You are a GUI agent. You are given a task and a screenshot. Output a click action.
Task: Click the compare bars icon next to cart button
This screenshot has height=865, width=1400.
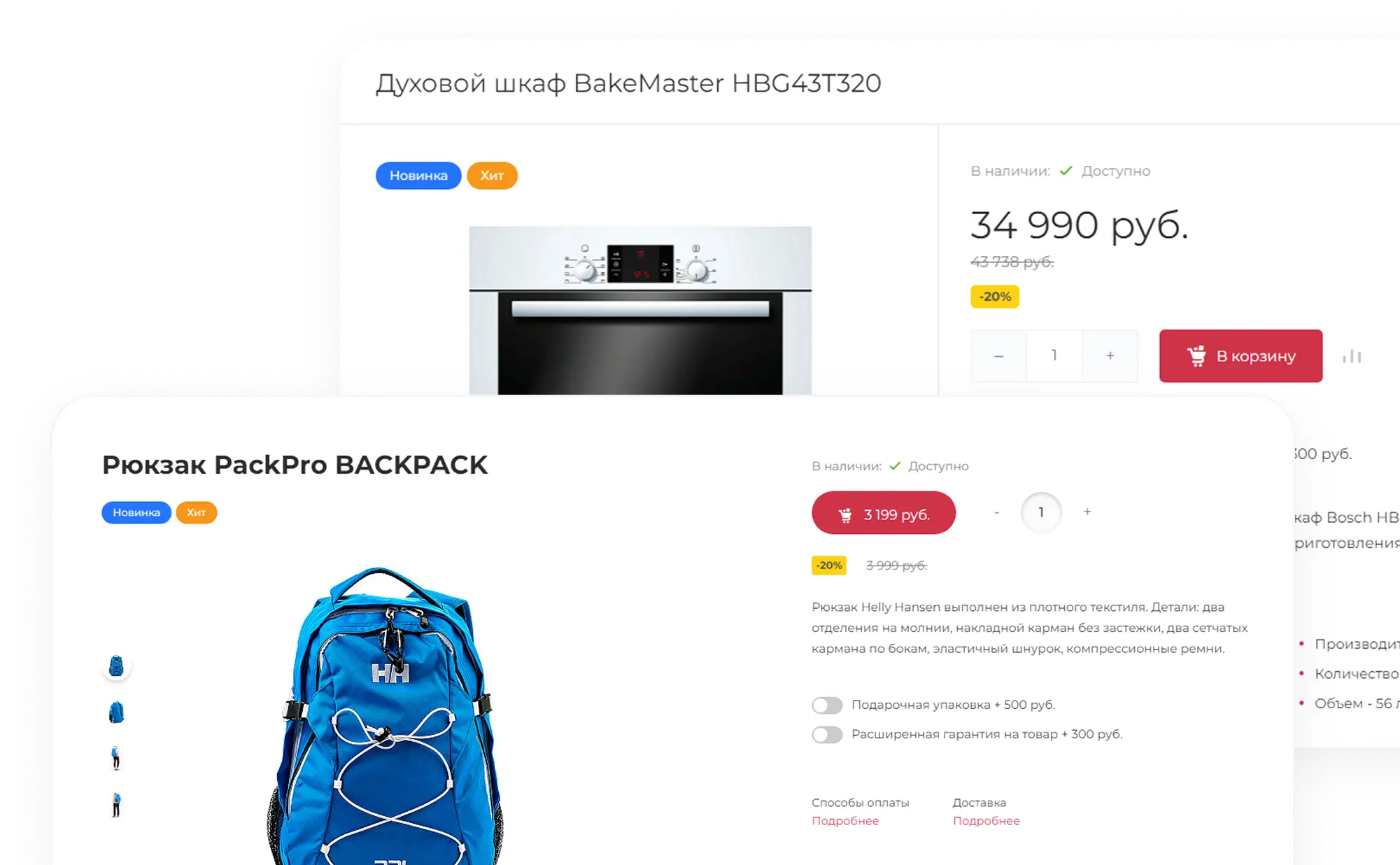pos(1352,356)
